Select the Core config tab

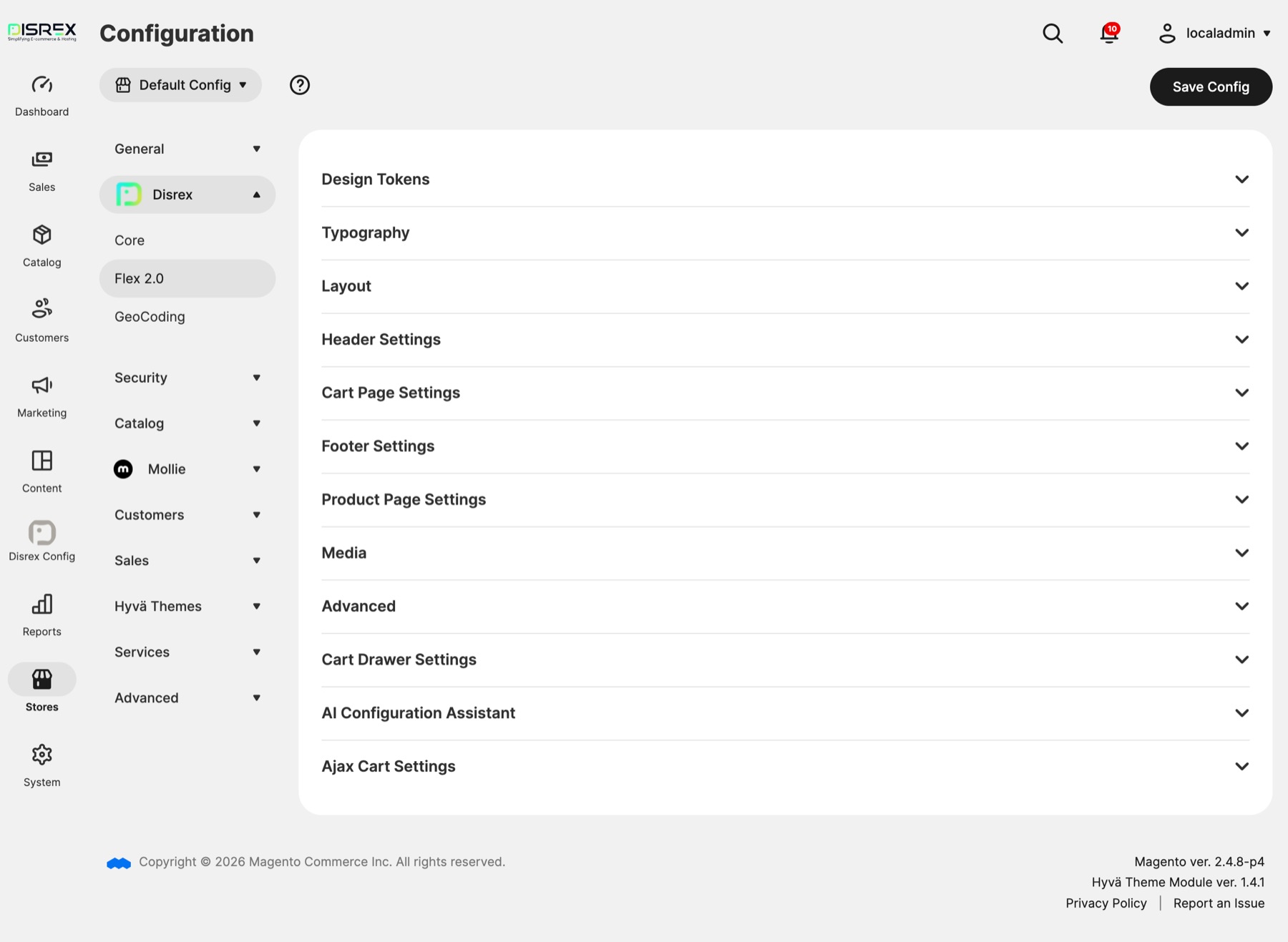click(187, 240)
